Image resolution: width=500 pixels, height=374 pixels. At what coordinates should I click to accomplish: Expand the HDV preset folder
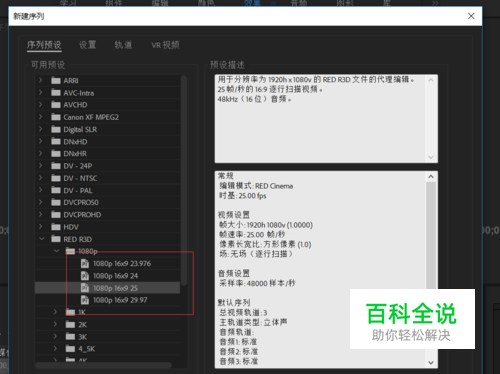pos(41,227)
